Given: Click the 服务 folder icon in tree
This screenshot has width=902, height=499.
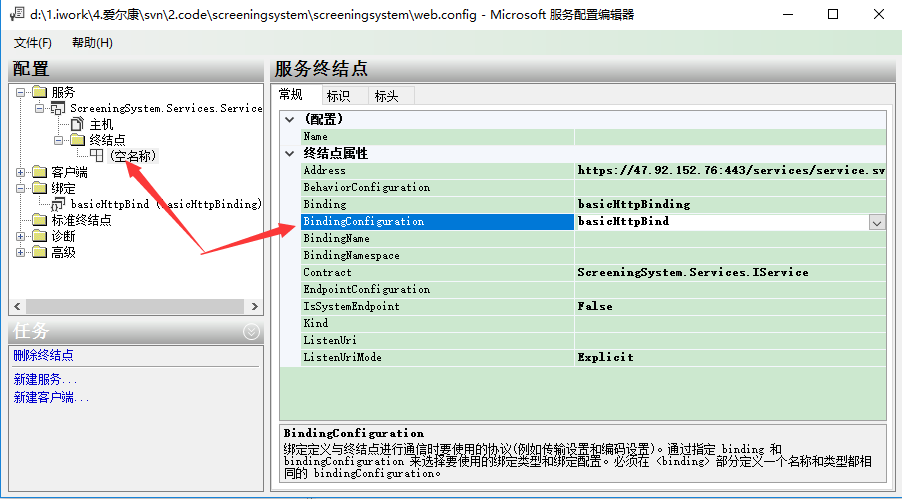Looking at the screenshot, I should tap(39, 92).
